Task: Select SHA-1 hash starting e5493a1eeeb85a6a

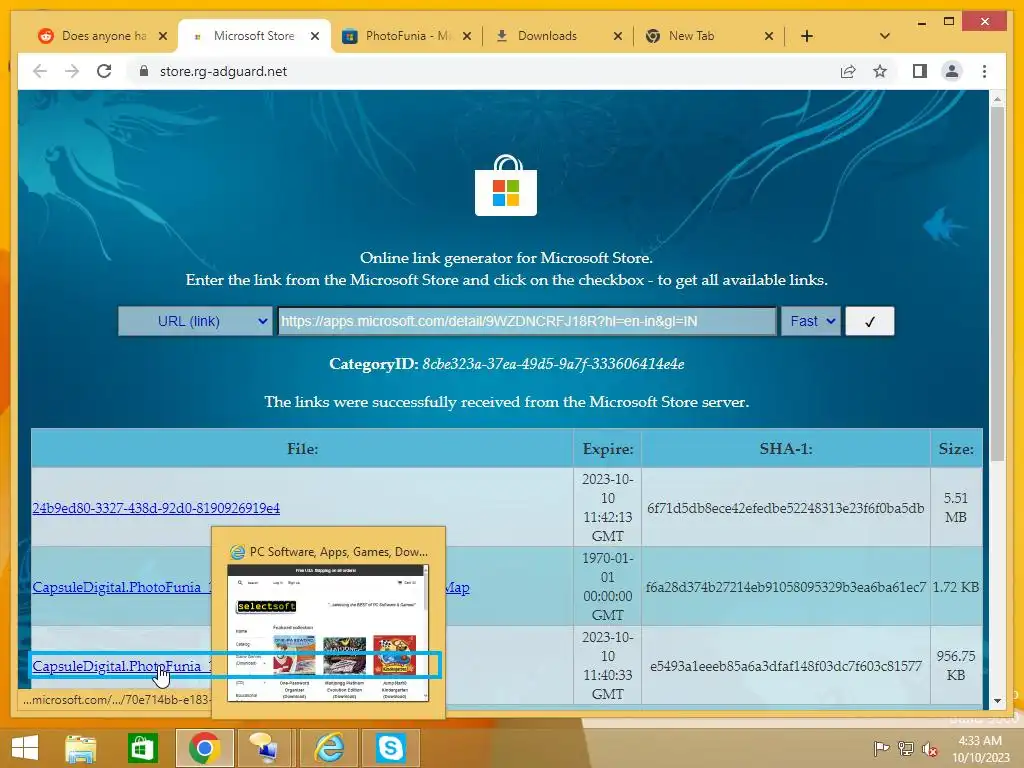Action: pyautogui.click(x=786, y=666)
